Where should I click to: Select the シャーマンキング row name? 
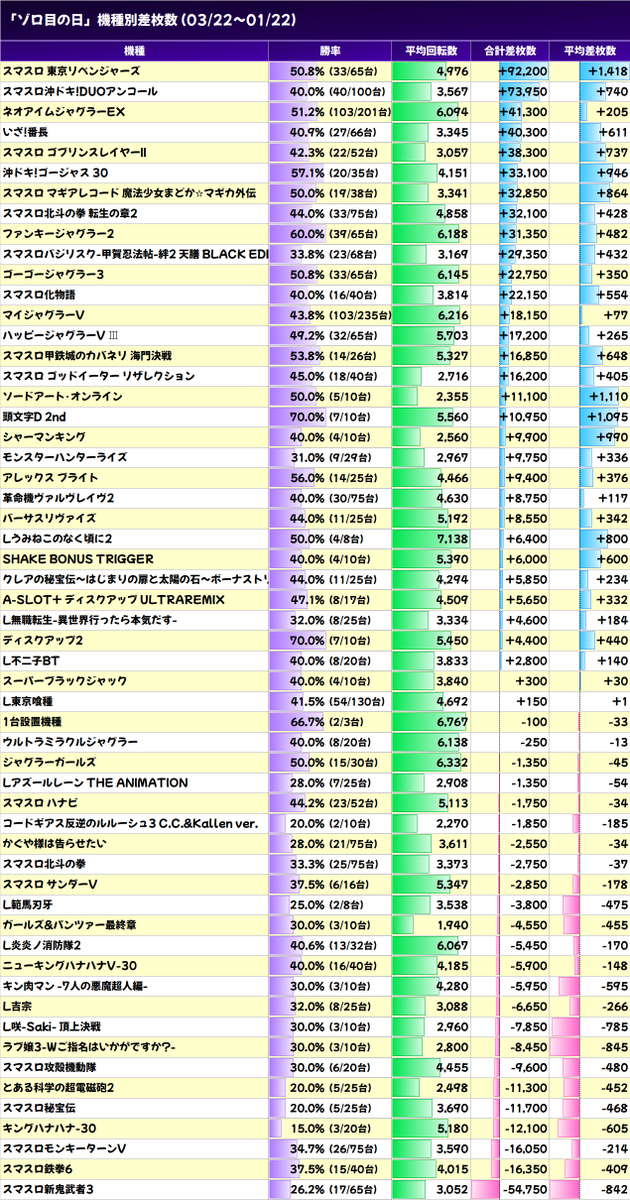coord(44,437)
